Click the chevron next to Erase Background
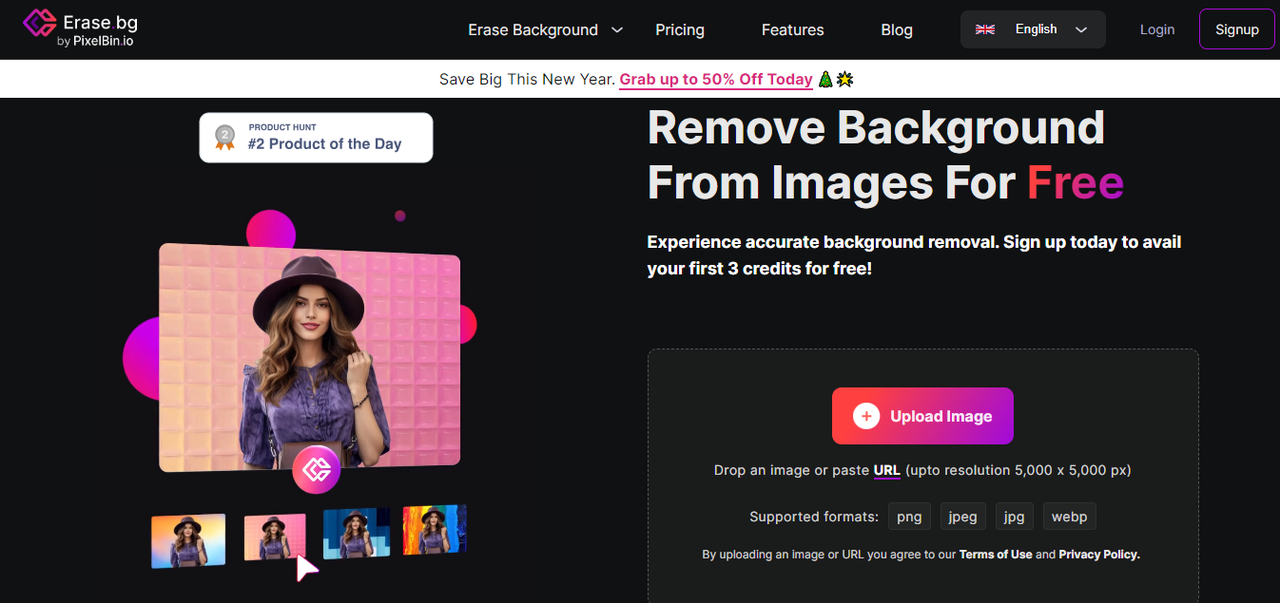1280x603 pixels. coord(617,30)
